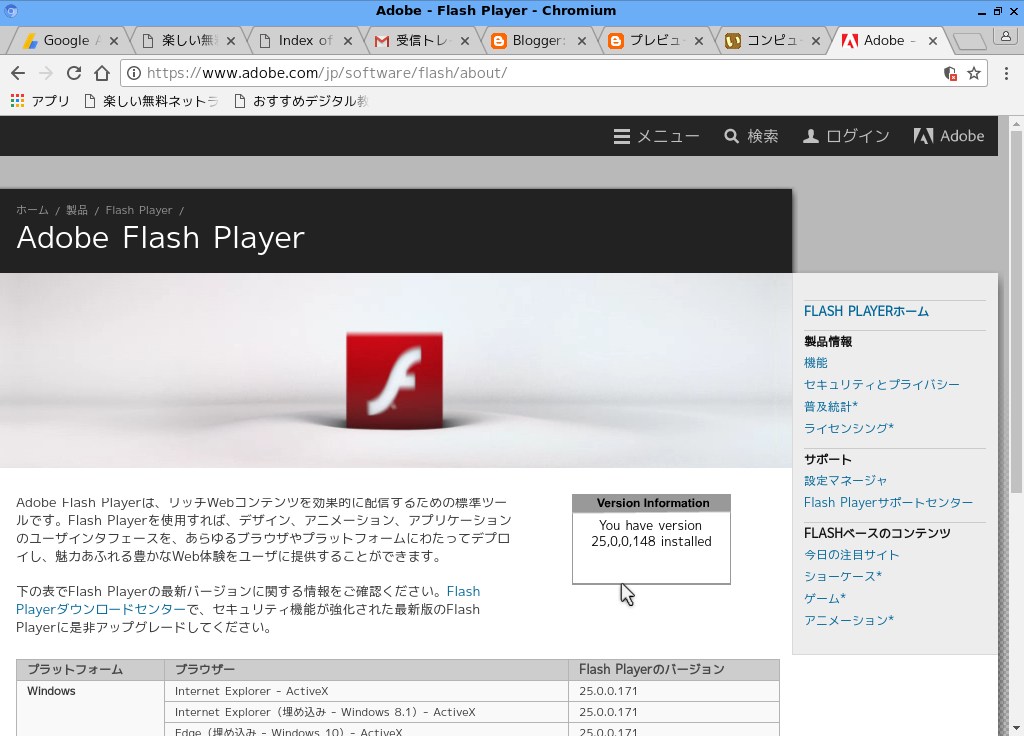Click scrollbar up arrow
1024x736 pixels.
click(1016, 123)
